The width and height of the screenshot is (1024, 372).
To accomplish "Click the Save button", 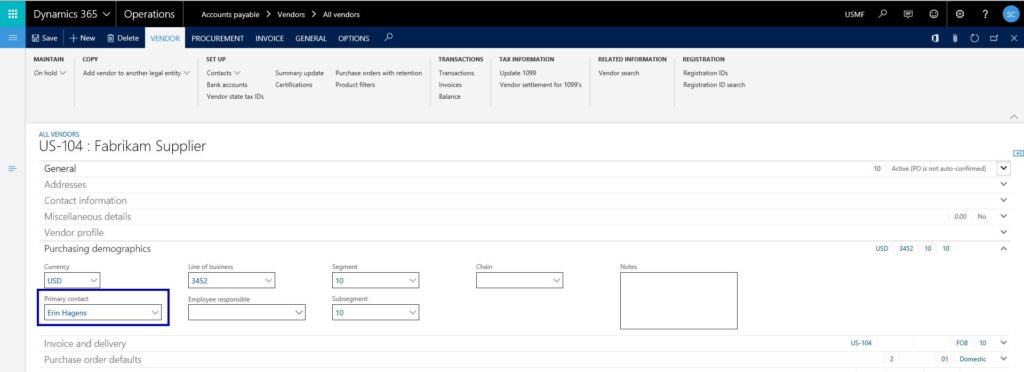I will pyautogui.click(x=44, y=39).
